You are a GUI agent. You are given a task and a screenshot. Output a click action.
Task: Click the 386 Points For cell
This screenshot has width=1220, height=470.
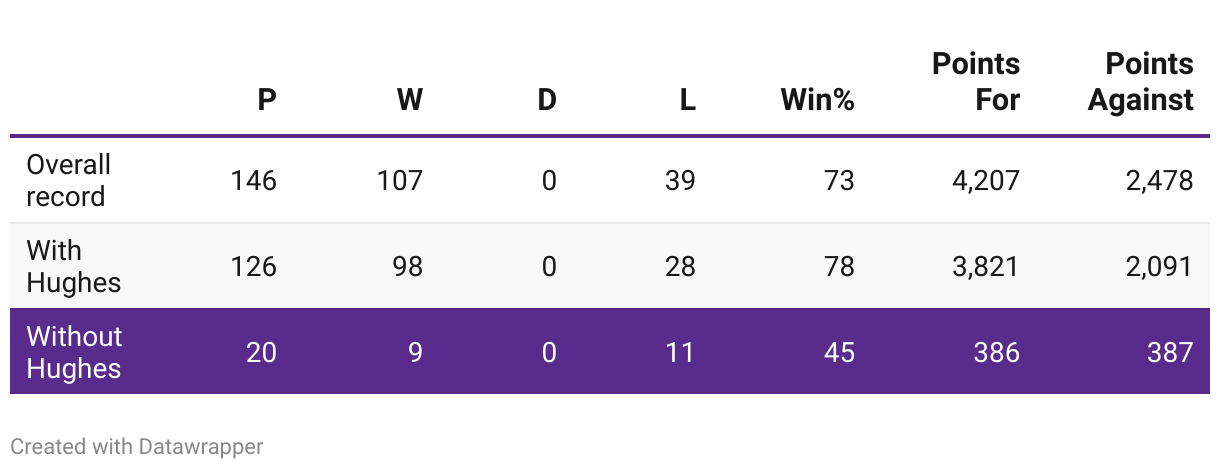(997, 353)
